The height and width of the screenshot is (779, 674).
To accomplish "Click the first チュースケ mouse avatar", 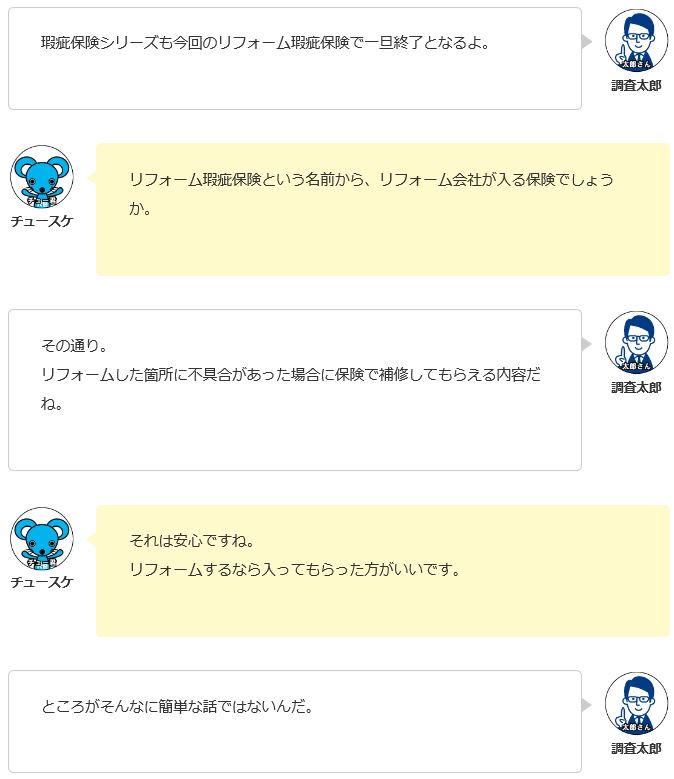I will point(42,177).
